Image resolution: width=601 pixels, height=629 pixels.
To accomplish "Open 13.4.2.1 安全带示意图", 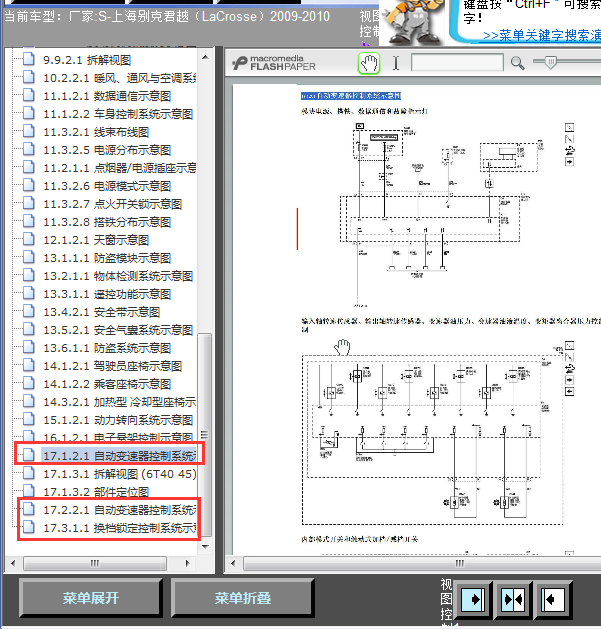I will pos(102,312).
